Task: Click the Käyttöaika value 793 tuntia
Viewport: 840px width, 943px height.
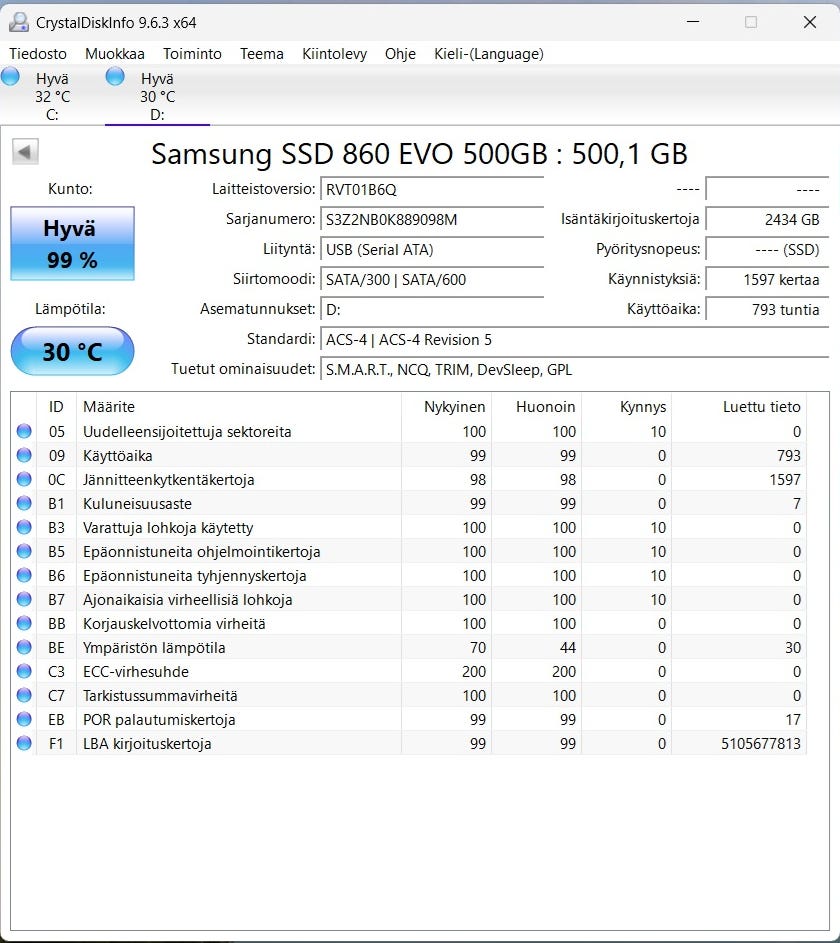Action: [767, 310]
